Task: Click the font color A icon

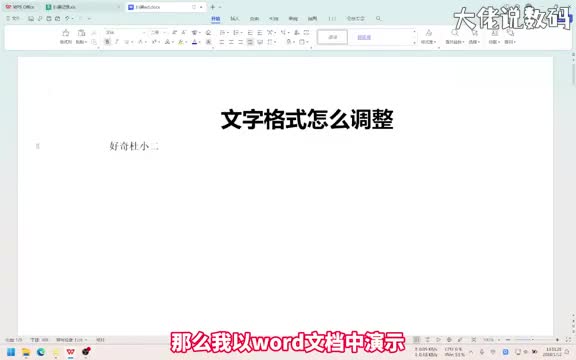Action: [x=195, y=42]
